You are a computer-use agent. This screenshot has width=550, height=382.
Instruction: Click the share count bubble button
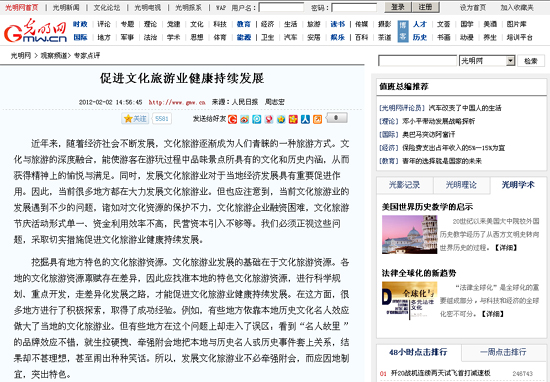click(x=336, y=118)
